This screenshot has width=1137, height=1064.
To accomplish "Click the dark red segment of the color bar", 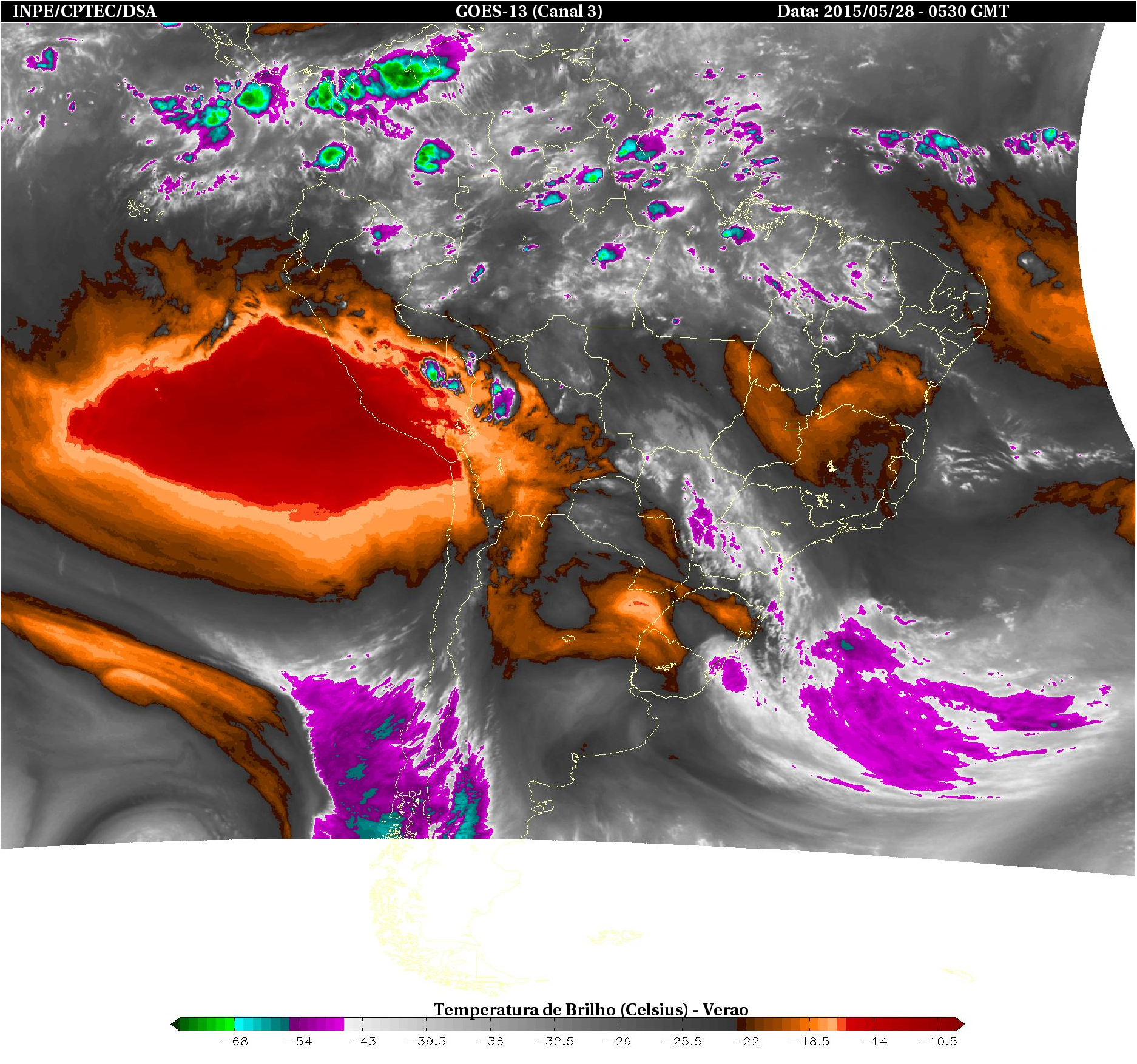I will [901, 1025].
